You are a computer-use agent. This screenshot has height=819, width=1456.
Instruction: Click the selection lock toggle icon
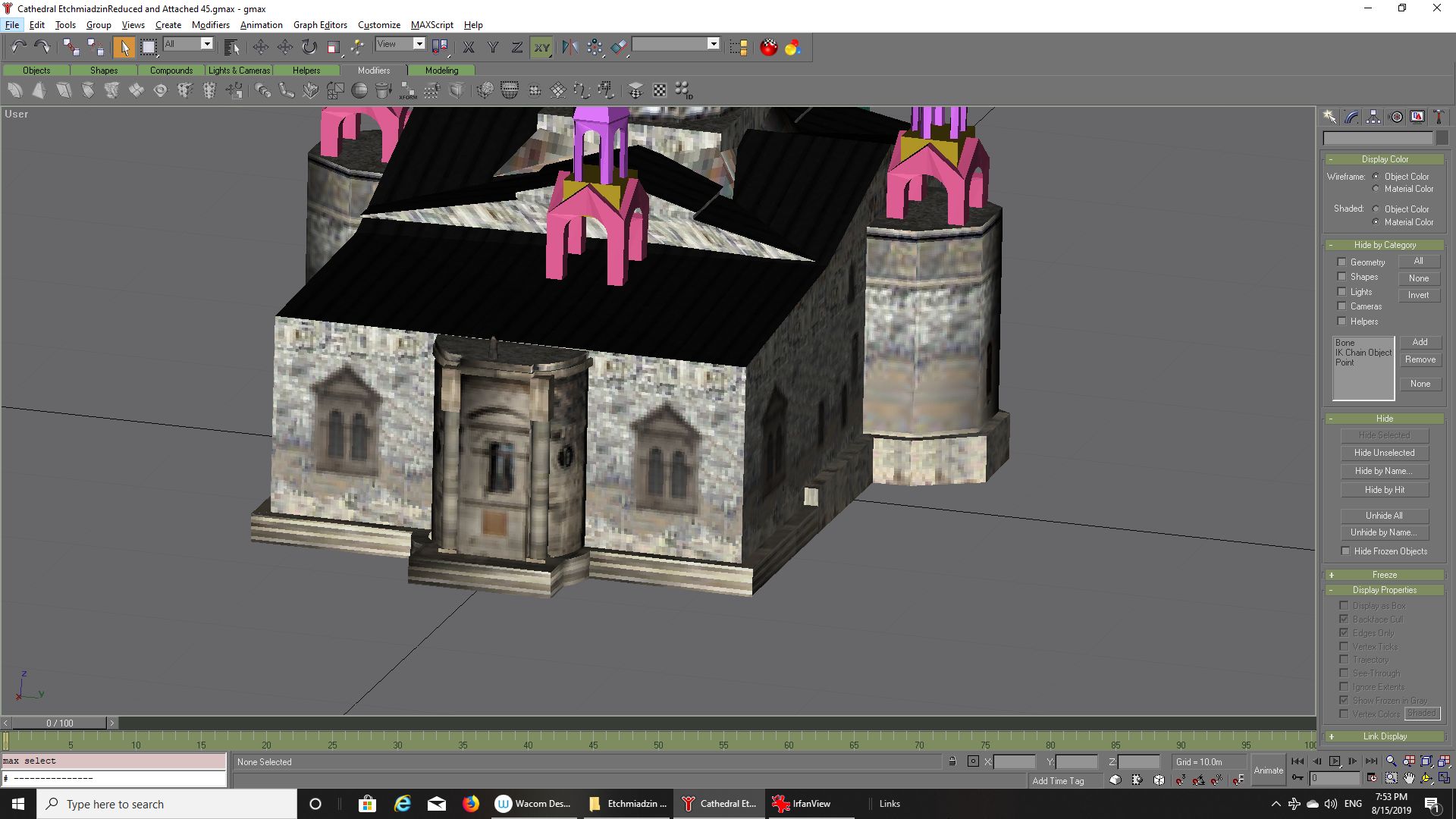point(952,761)
